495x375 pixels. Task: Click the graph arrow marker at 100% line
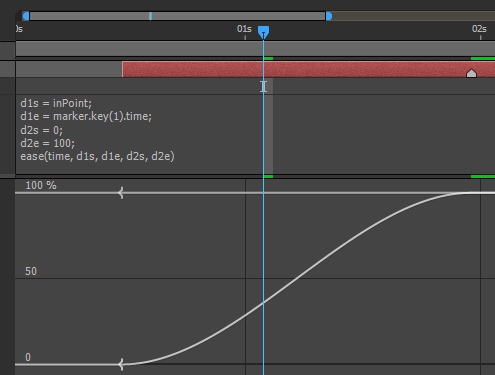point(121,193)
